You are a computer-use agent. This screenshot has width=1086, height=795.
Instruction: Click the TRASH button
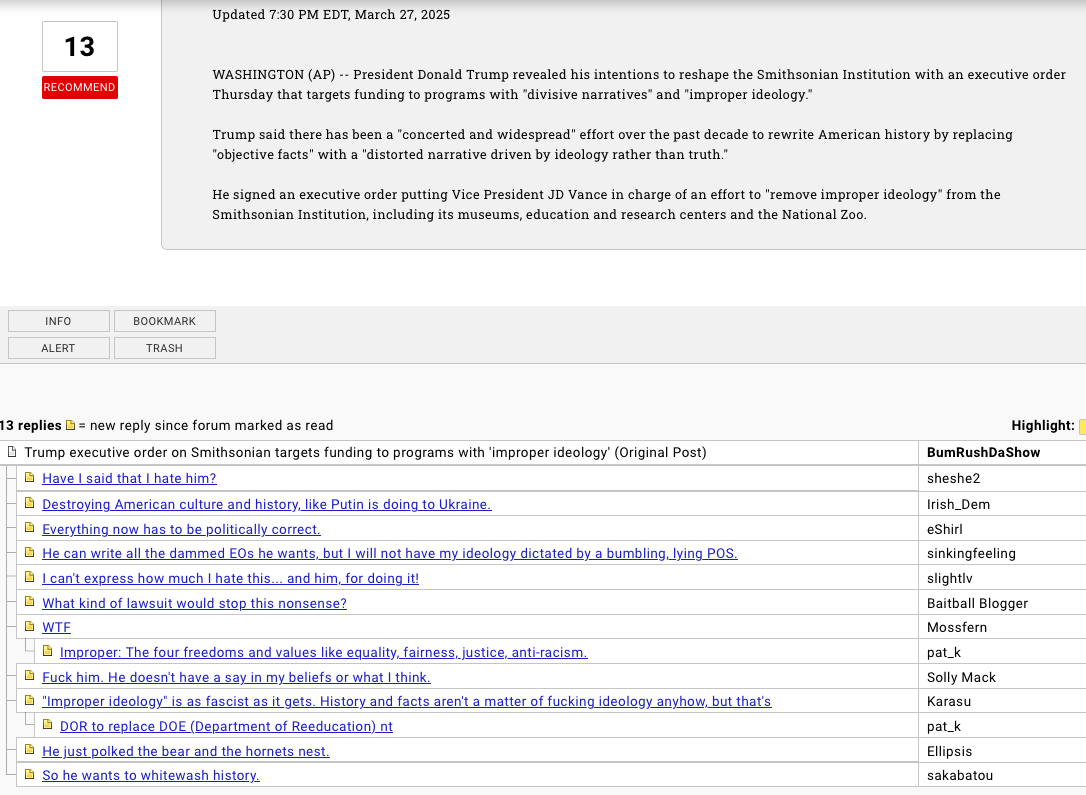click(165, 348)
